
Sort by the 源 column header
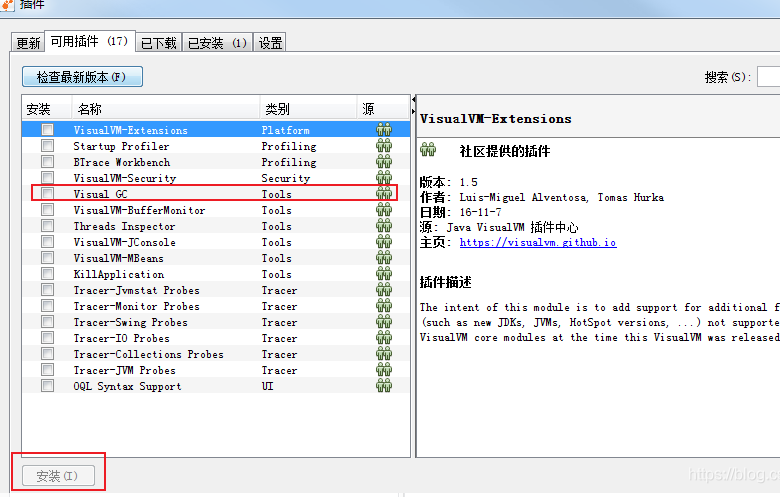pos(383,108)
